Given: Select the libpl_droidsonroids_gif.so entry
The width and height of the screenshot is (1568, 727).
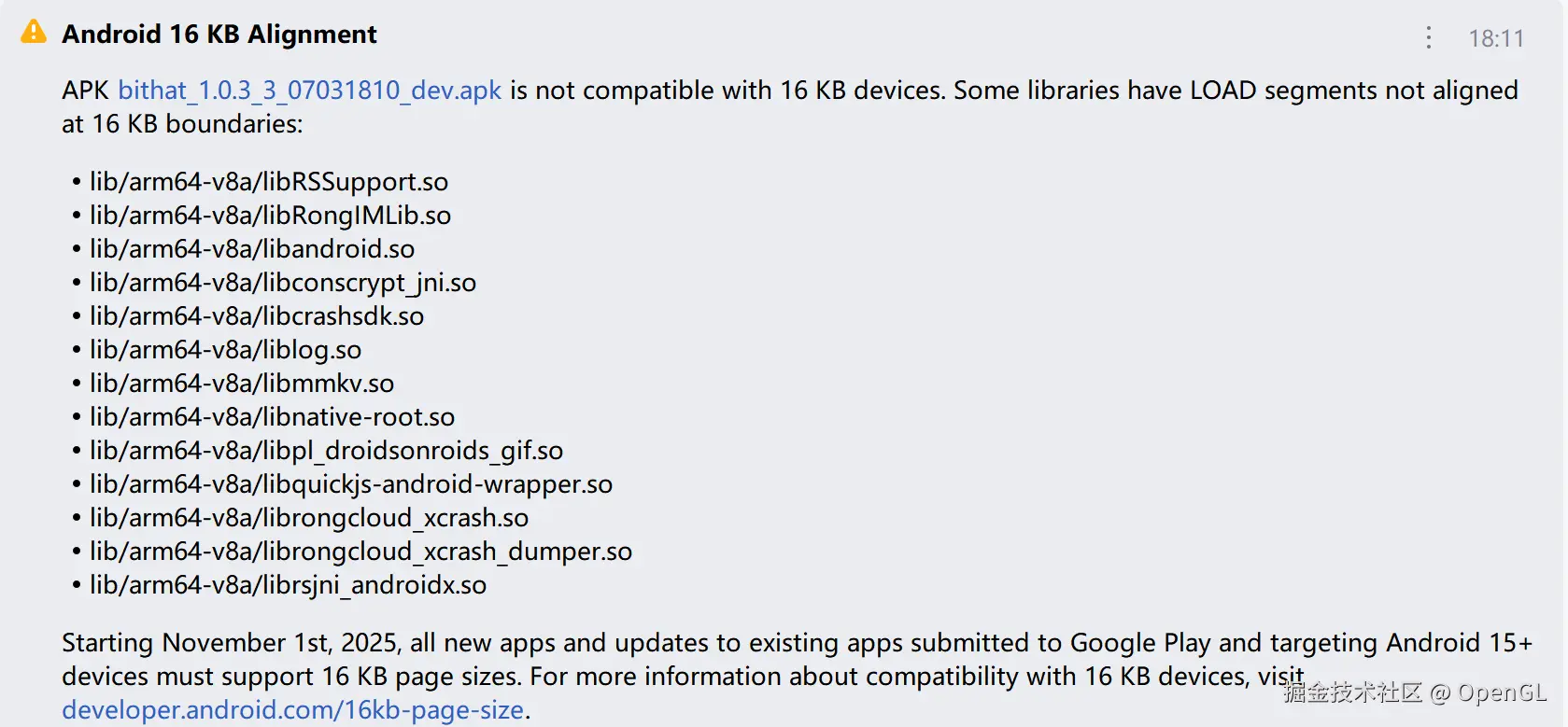Looking at the screenshot, I should (326, 451).
